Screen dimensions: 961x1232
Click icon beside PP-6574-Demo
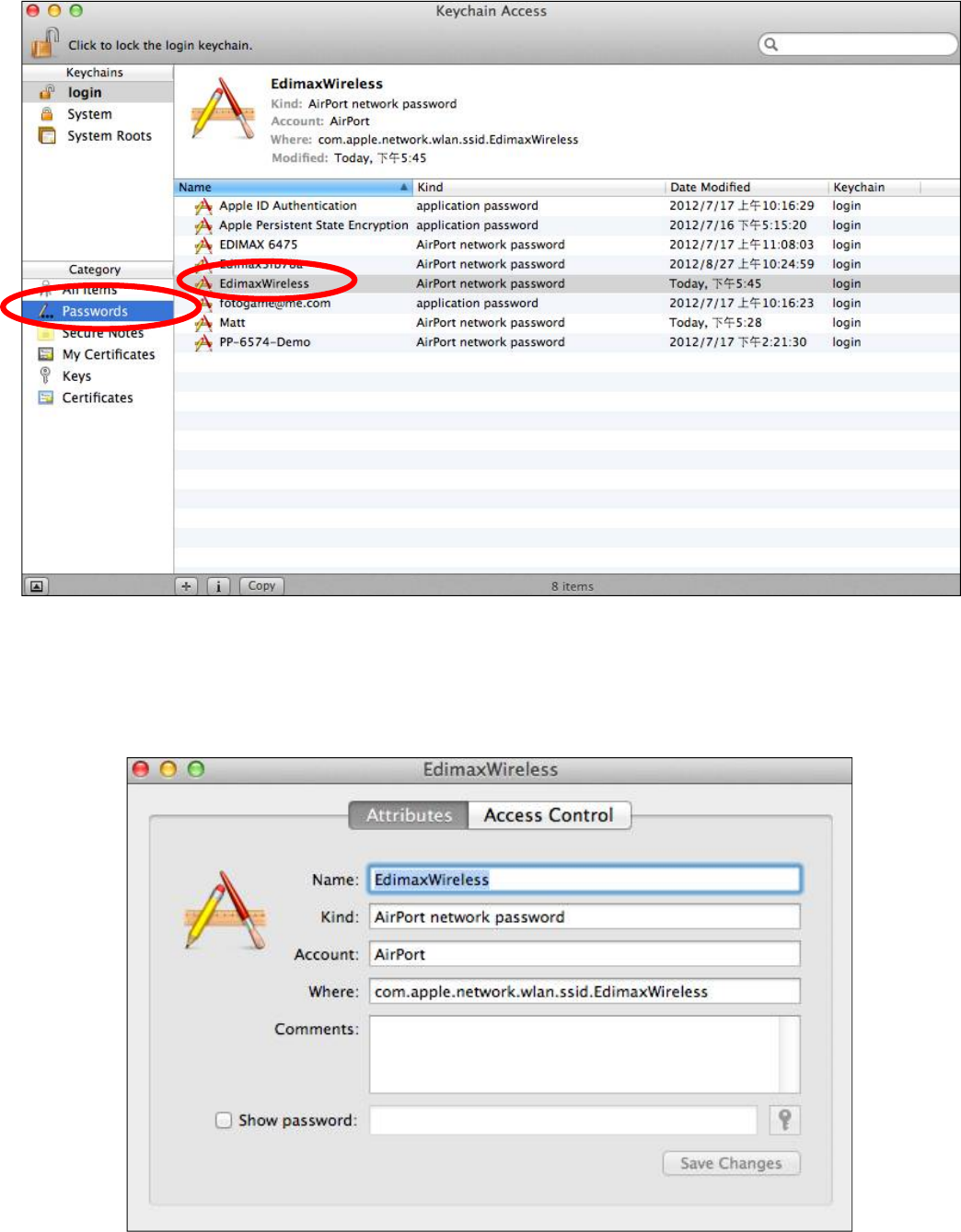click(x=203, y=342)
